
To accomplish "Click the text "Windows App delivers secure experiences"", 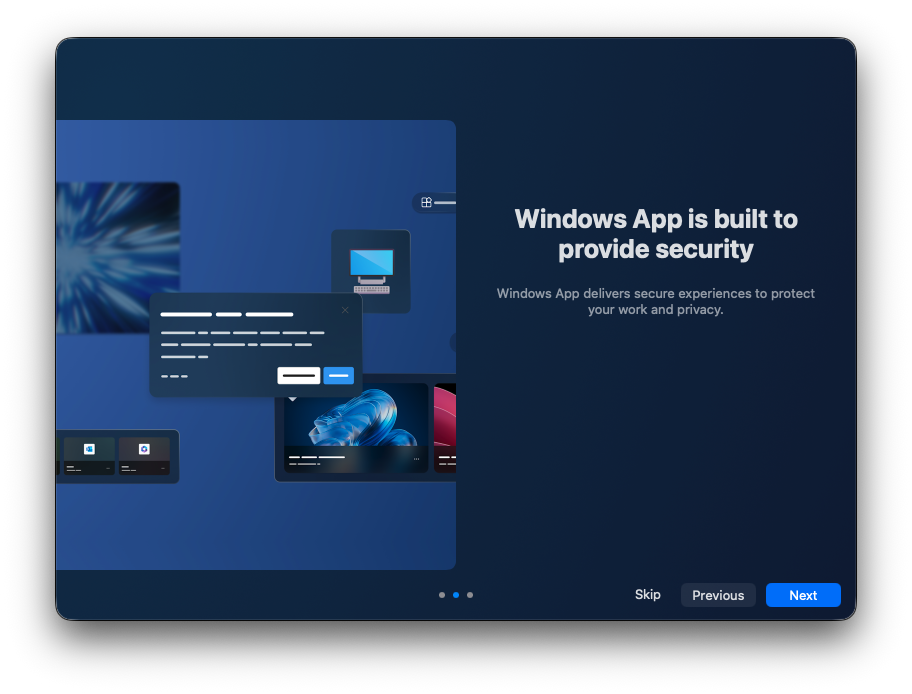I will (625, 293).
